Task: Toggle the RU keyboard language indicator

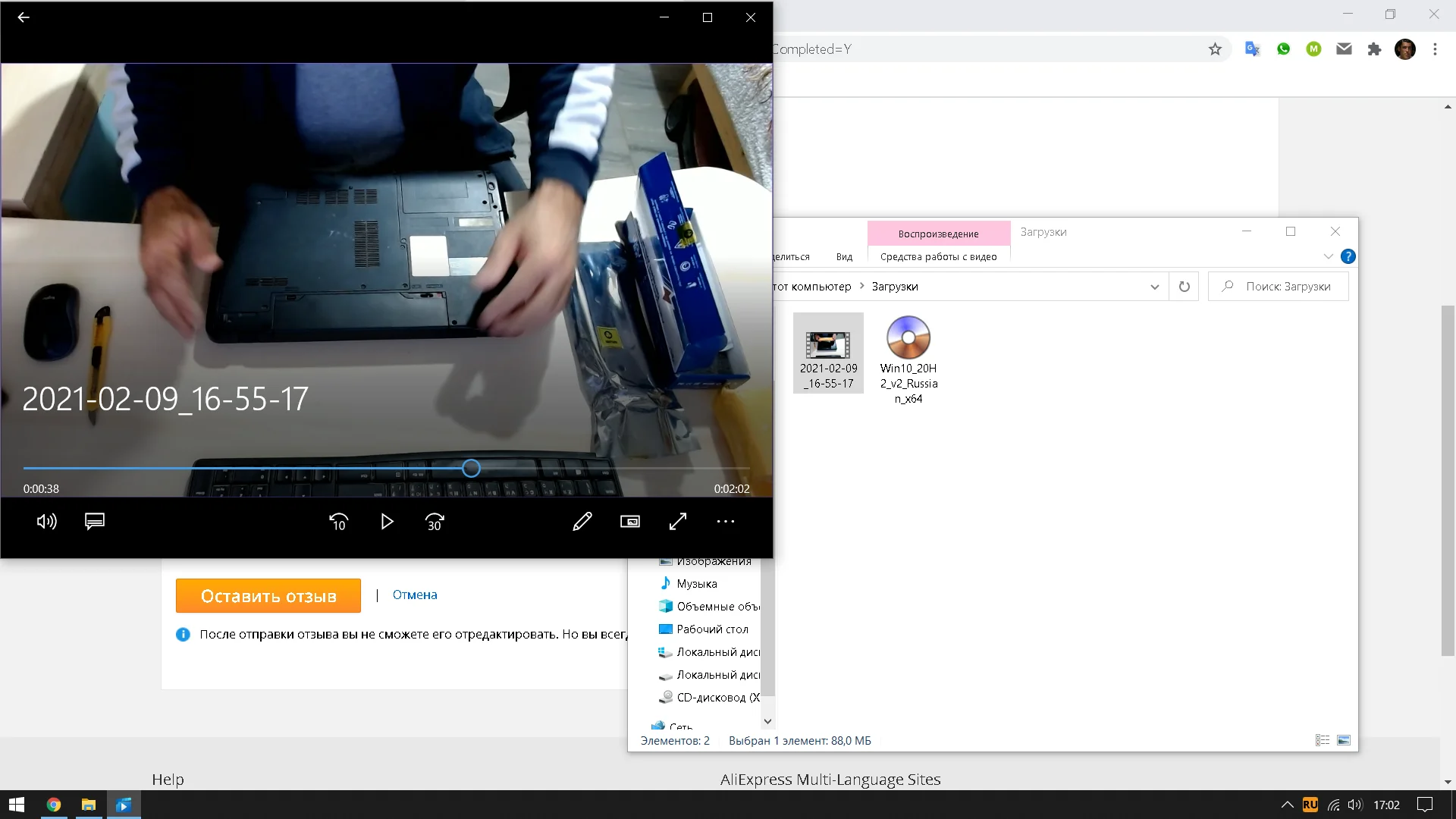Action: pos(1310,805)
